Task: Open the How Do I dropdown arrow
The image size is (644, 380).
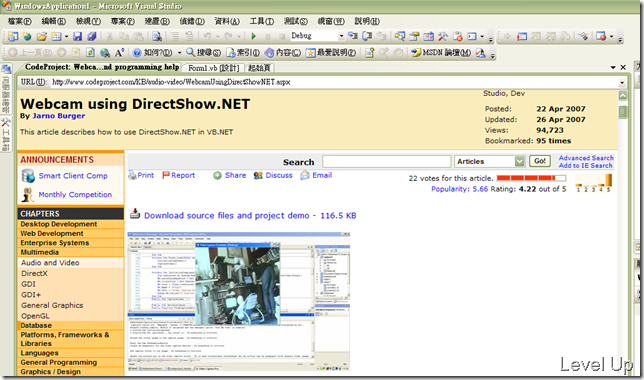Action: click(x=179, y=53)
